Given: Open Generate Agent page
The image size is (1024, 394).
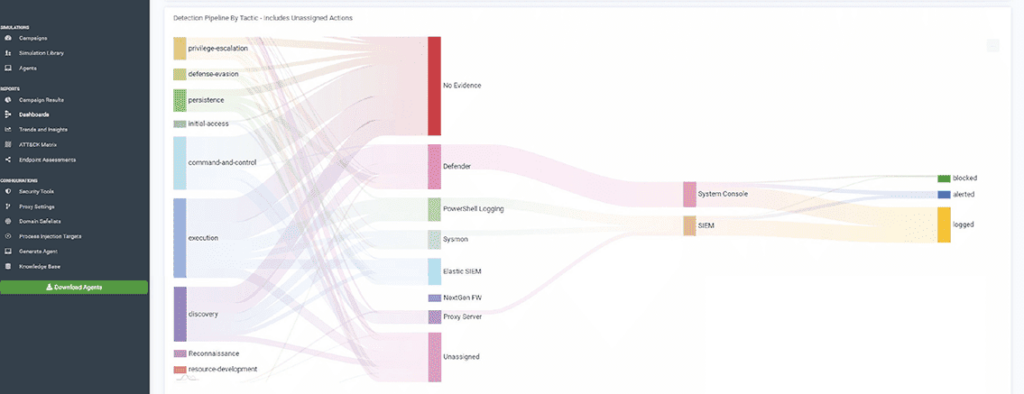Looking at the screenshot, I should click(x=38, y=251).
